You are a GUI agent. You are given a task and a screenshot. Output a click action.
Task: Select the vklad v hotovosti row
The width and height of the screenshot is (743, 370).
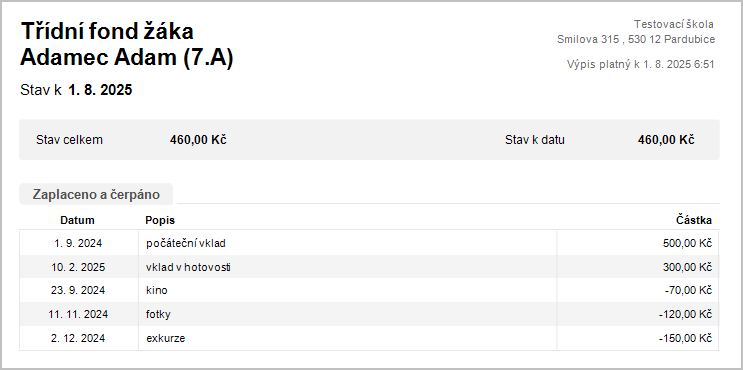click(x=370, y=267)
